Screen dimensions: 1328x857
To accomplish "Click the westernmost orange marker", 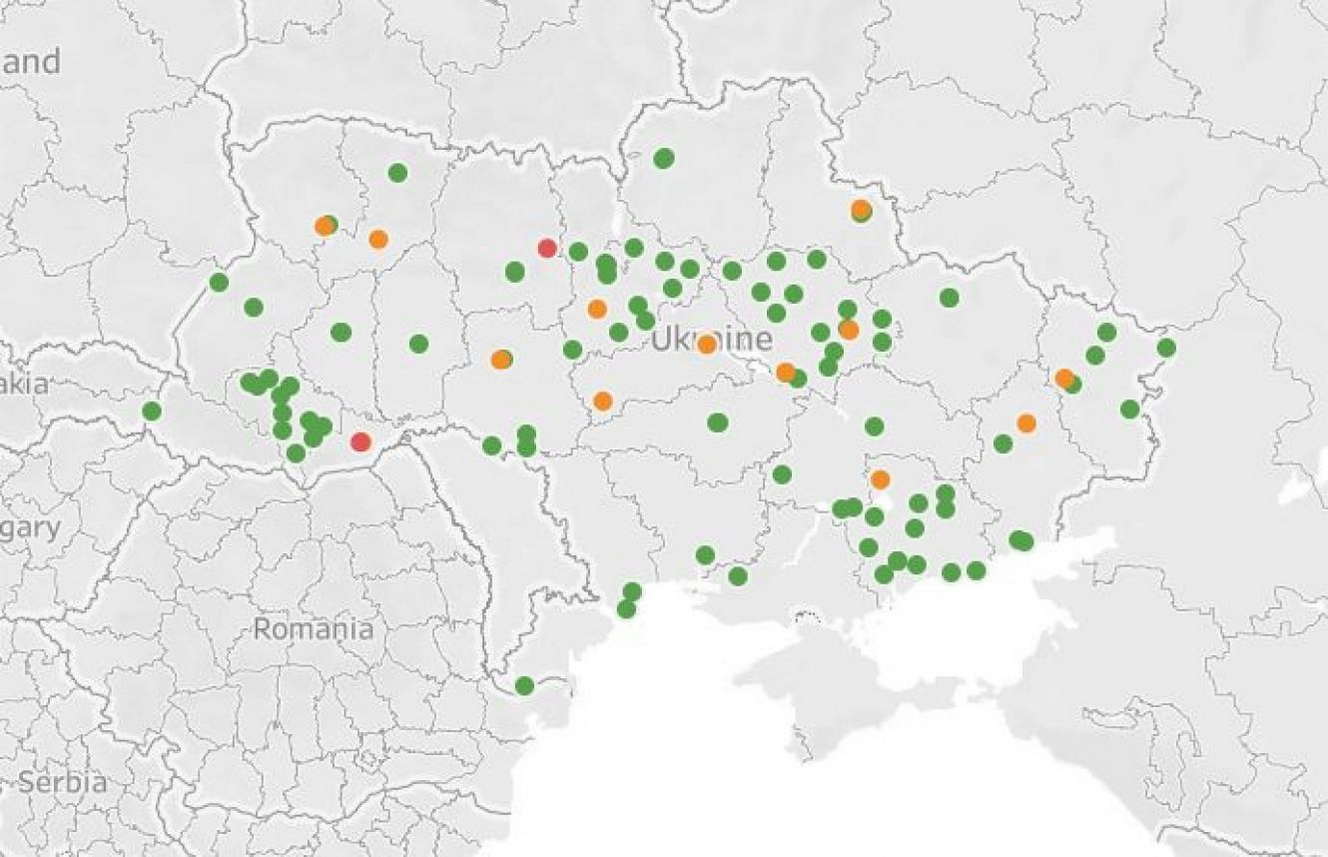I will point(324,226).
